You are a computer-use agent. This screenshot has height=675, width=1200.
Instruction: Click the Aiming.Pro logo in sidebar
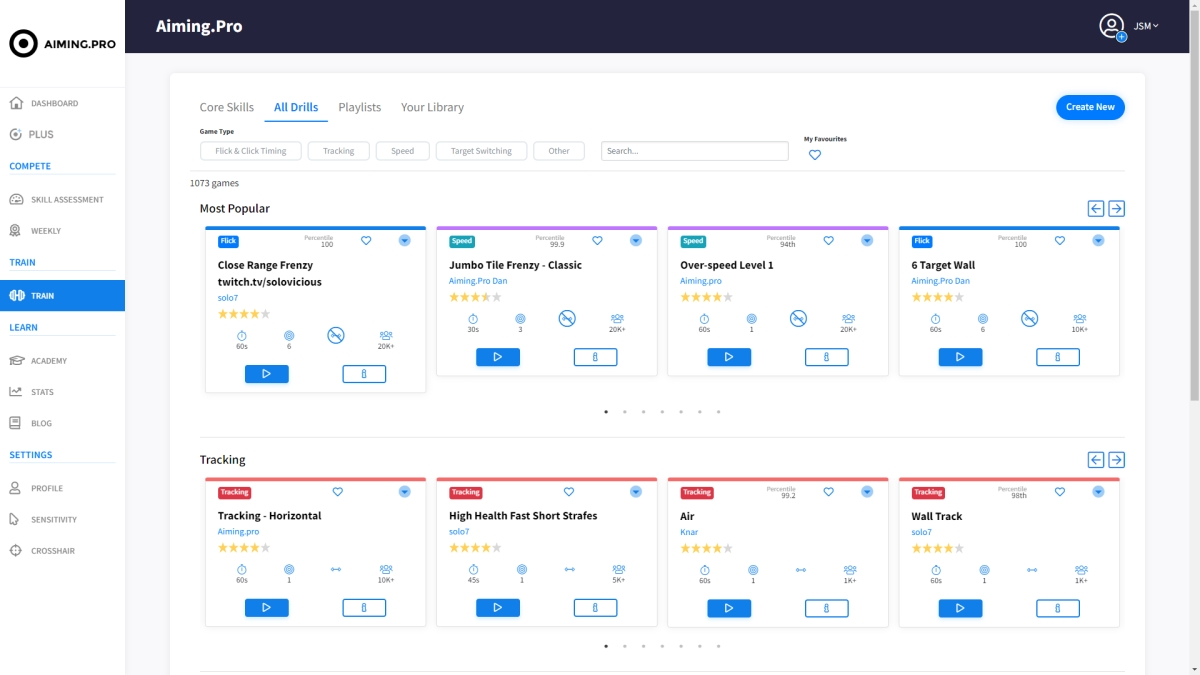tap(62, 44)
